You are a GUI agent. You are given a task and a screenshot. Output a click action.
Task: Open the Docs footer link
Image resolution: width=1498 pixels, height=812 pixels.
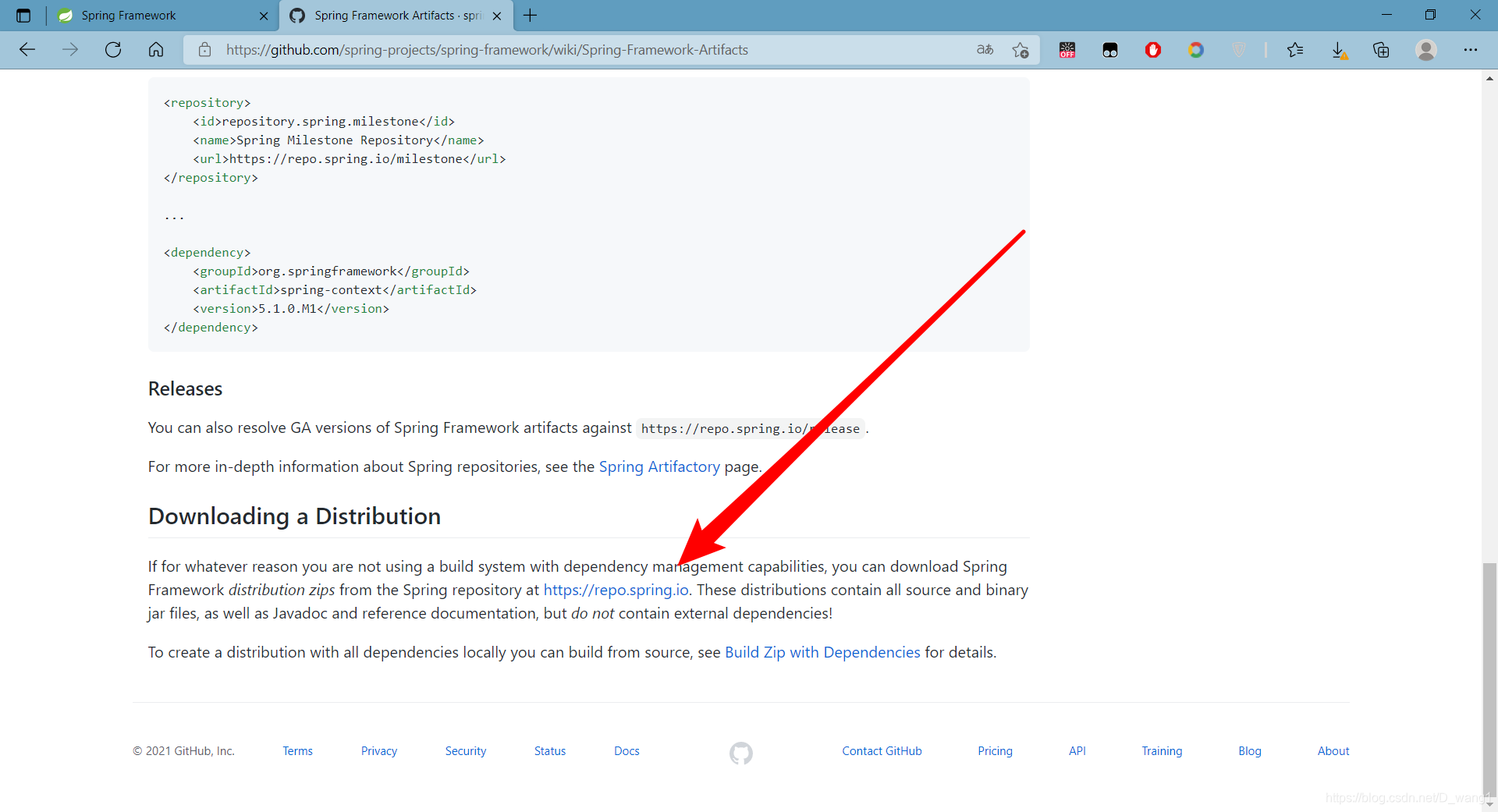(627, 751)
